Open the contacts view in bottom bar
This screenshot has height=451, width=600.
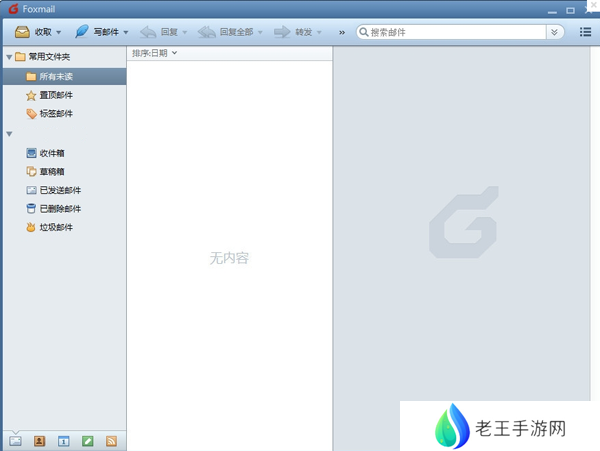coord(39,440)
